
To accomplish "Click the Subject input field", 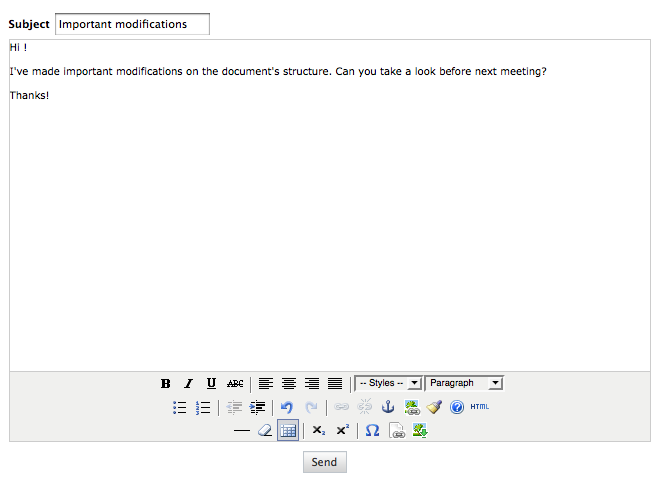I will coord(132,24).
